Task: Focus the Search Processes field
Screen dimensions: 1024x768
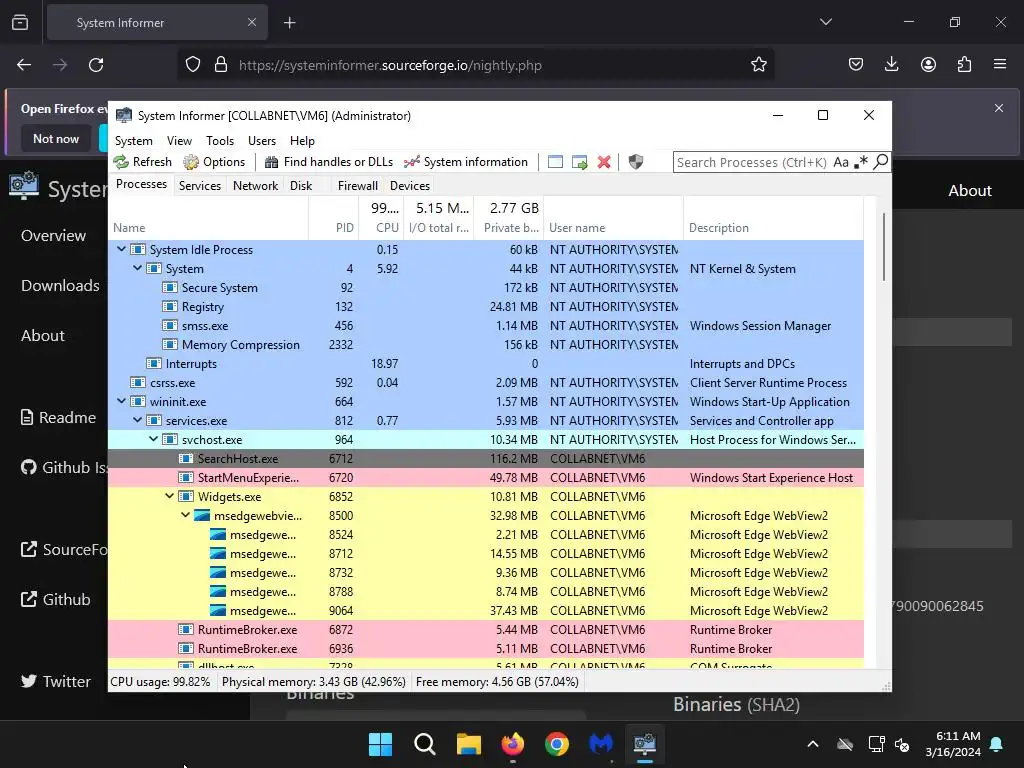Action: [x=752, y=162]
